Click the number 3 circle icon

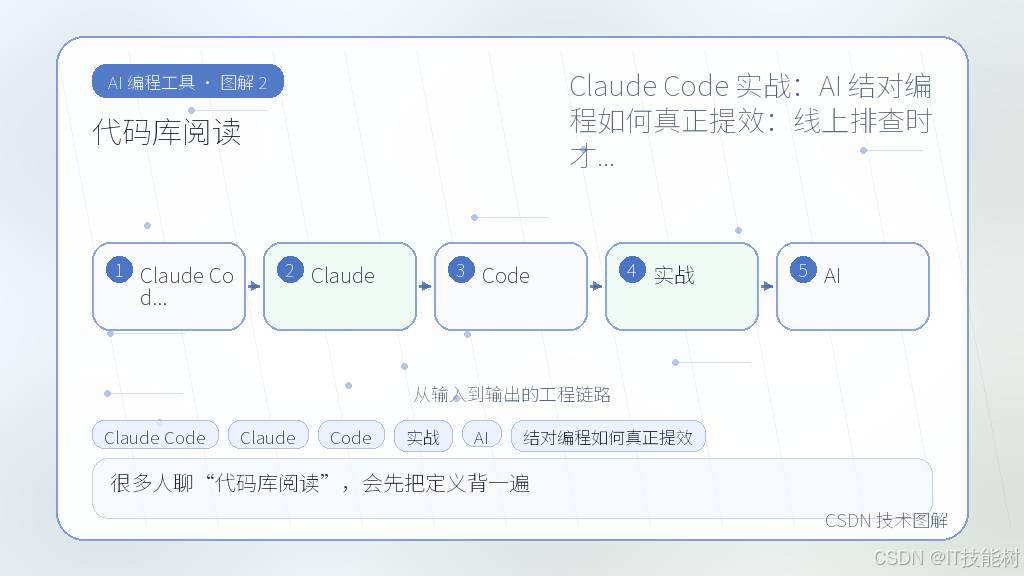[x=461, y=270]
